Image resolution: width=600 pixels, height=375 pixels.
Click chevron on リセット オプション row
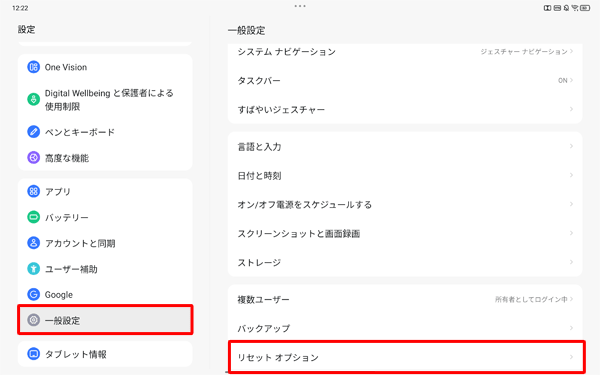(571, 357)
